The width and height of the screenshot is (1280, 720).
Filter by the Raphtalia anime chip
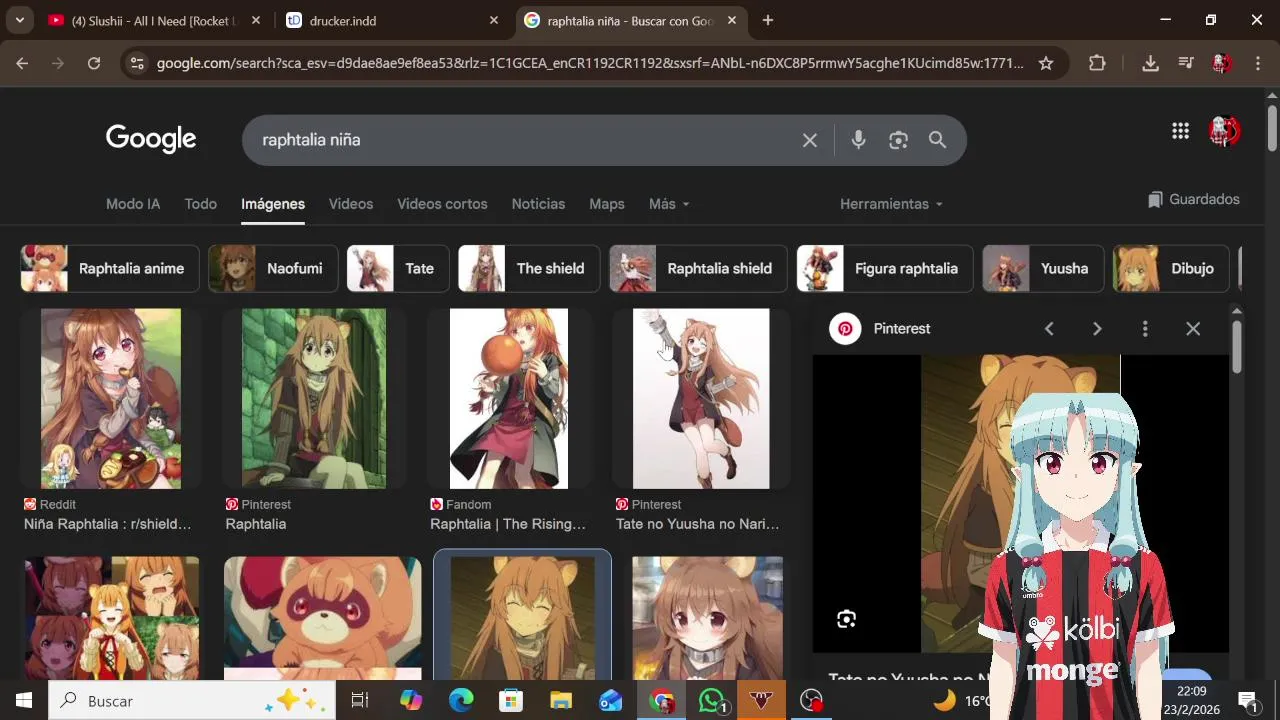click(110, 269)
